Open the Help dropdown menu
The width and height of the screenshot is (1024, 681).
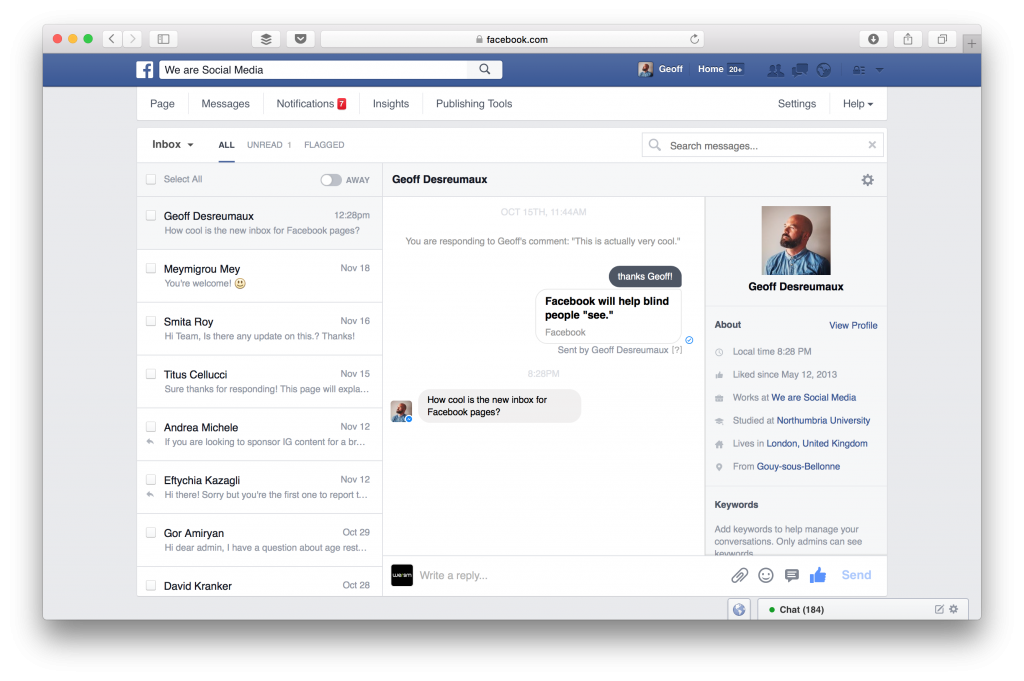click(858, 104)
